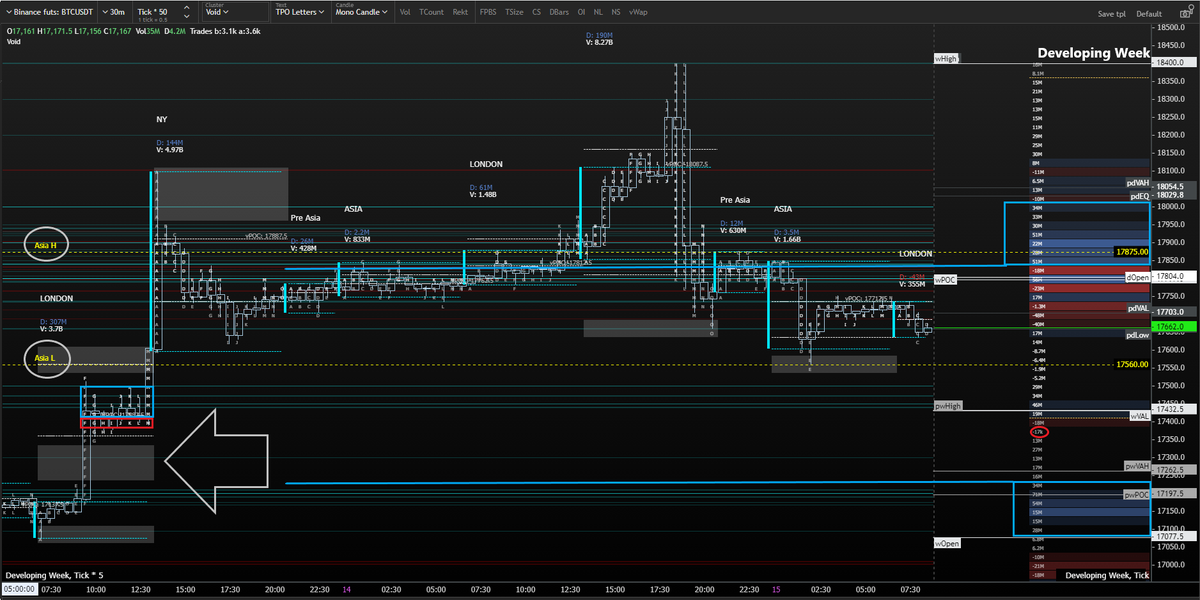
Task: Click the NY session label
Action: pos(162,119)
